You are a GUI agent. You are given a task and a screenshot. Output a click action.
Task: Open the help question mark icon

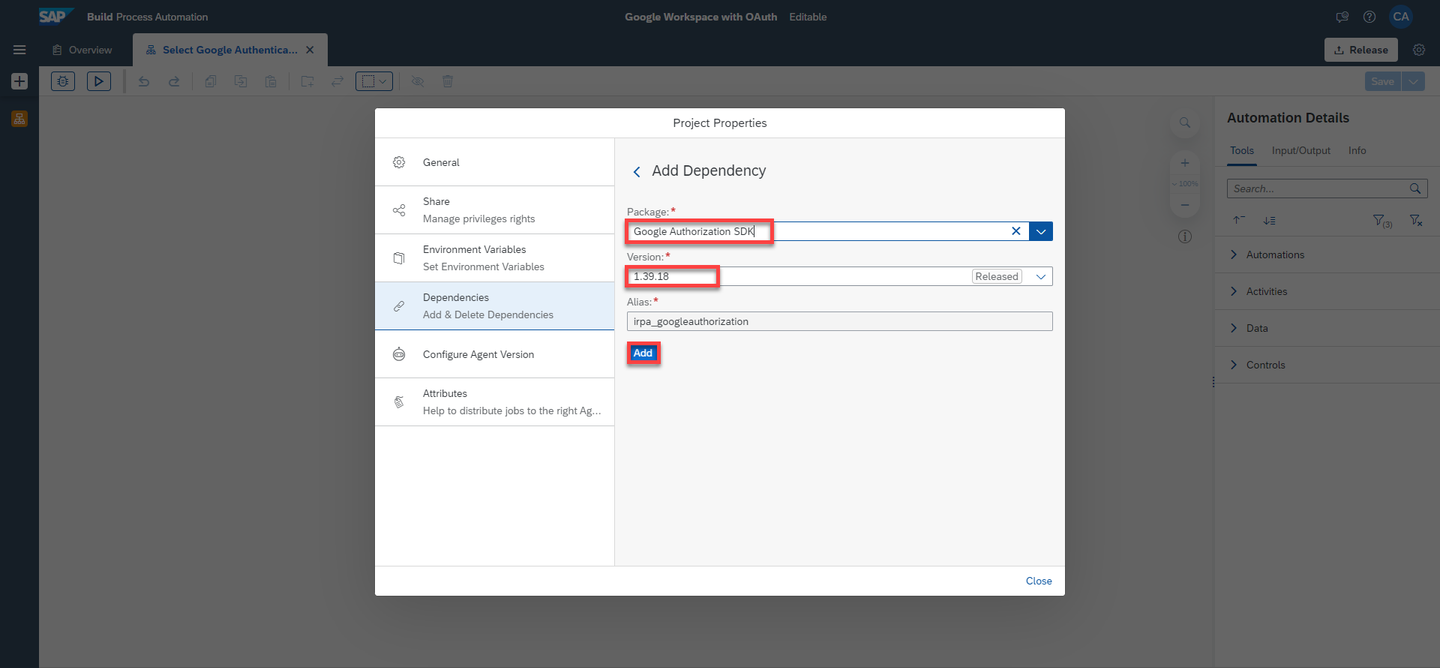point(1369,17)
